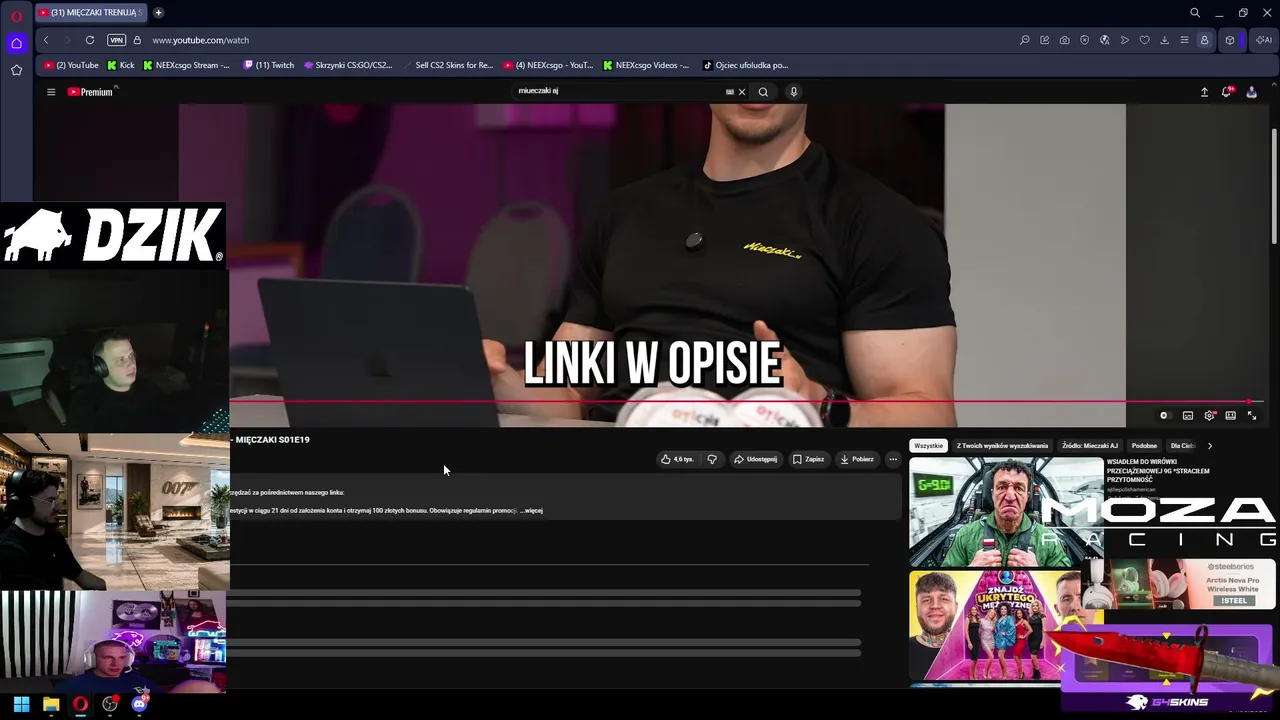Viewport: 1280px width, 720px height.
Task: Open the Ojciec ufoludka bookmark
Action: 746,65
